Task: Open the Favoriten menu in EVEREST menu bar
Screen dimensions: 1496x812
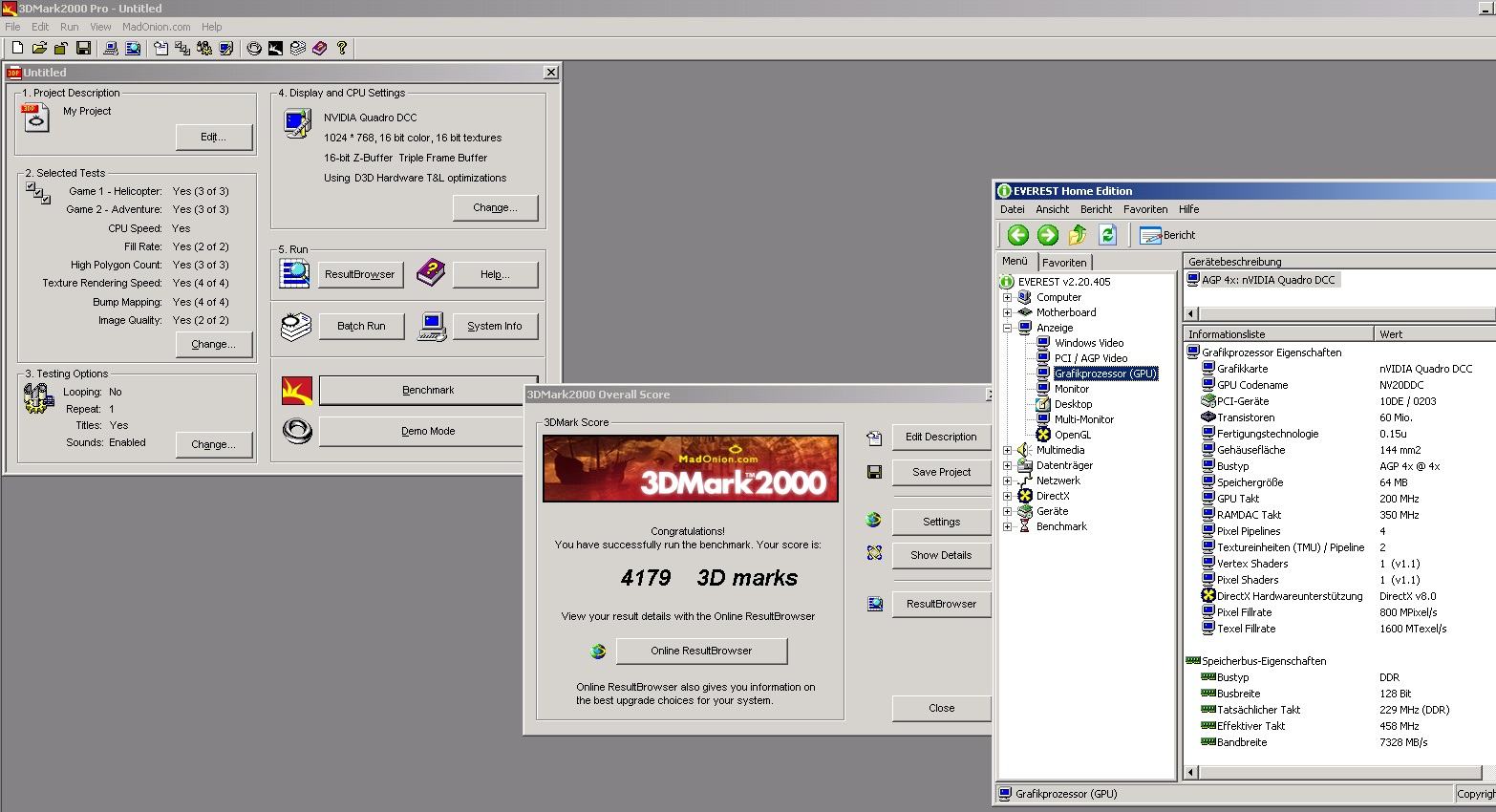Action: pos(1145,209)
